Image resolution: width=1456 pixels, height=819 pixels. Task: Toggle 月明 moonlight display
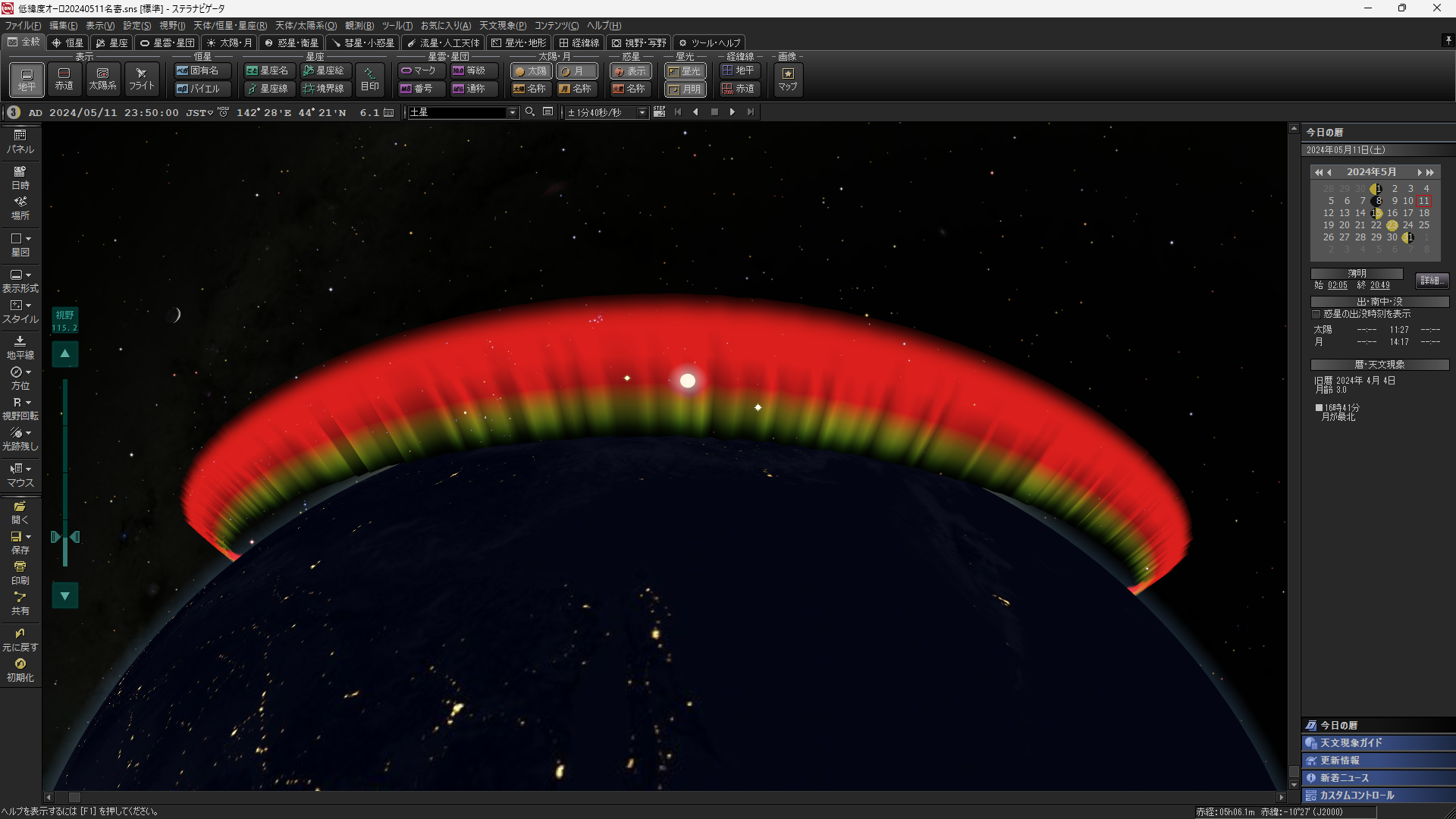tap(685, 89)
